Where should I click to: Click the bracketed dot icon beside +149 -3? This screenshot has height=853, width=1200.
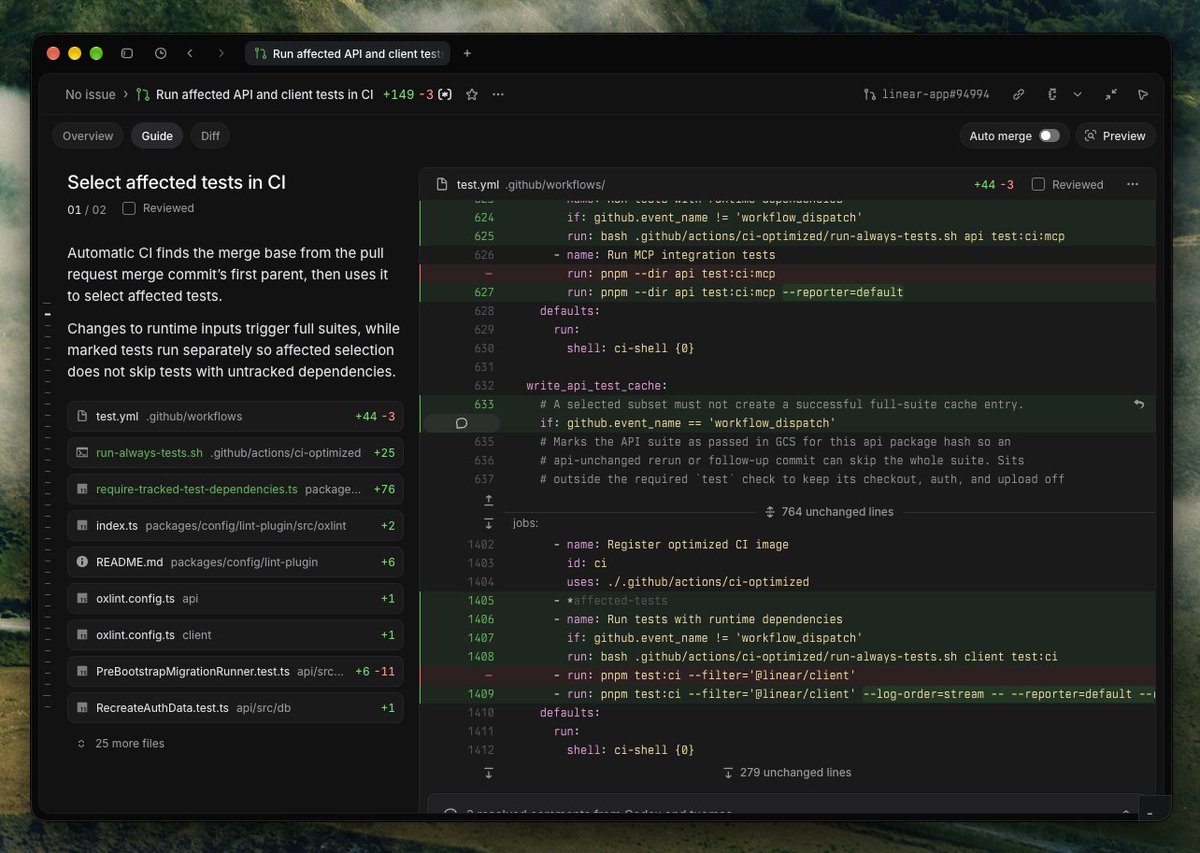[445, 94]
